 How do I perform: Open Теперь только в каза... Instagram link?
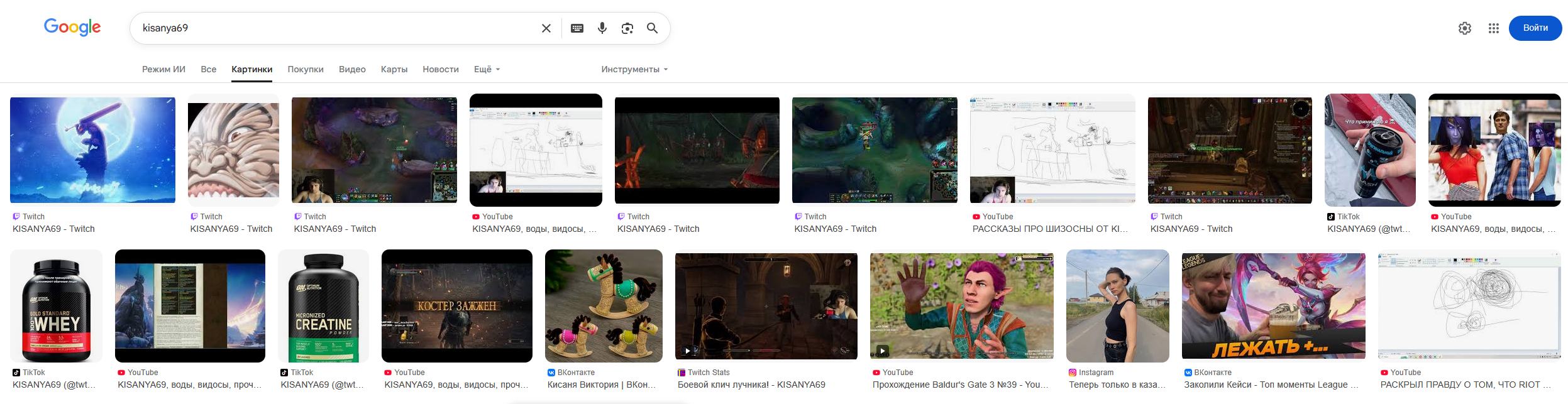coord(1117,385)
